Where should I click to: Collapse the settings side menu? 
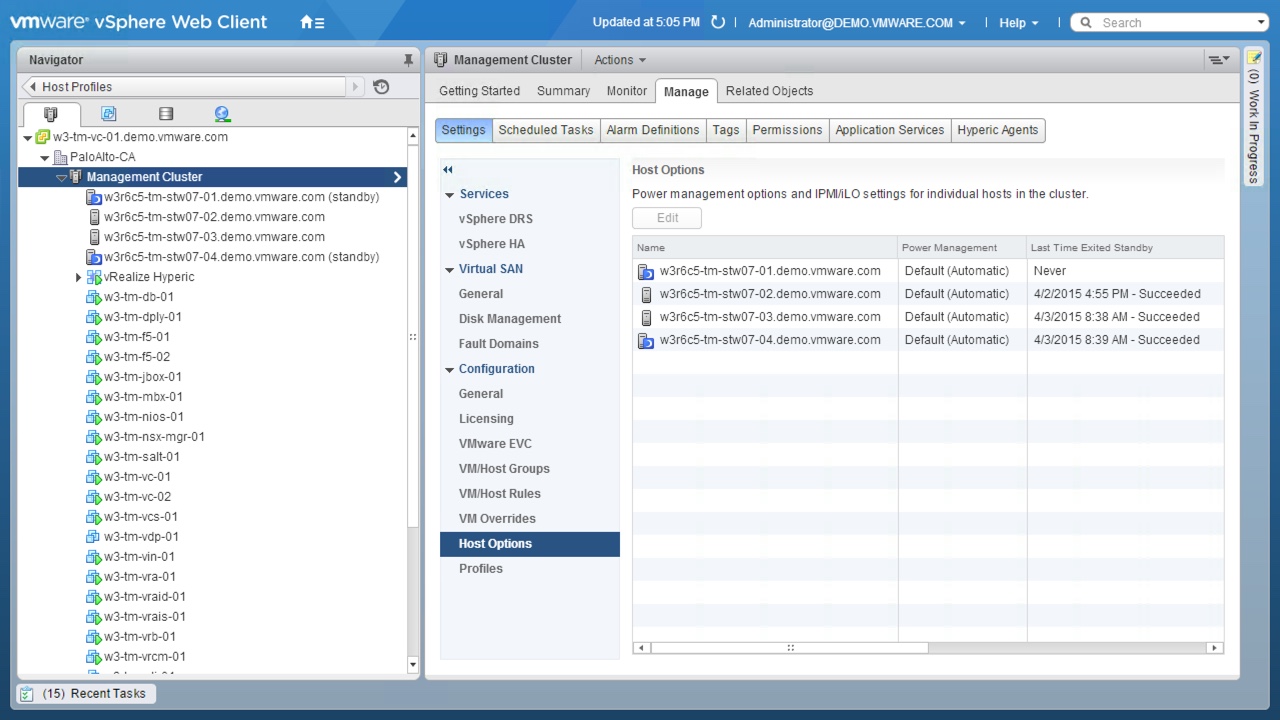click(448, 170)
